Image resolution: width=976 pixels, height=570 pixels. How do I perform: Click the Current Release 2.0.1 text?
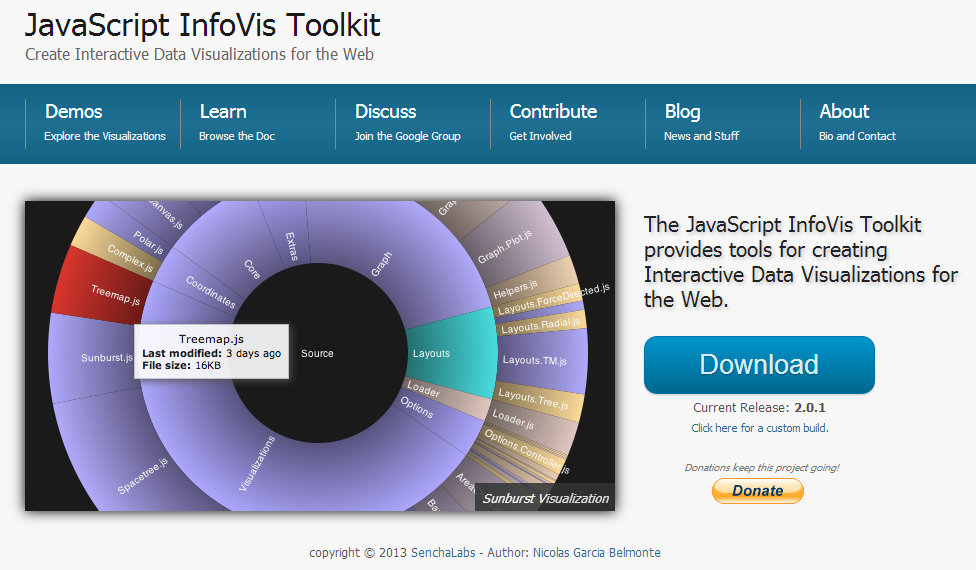coord(759,408)
